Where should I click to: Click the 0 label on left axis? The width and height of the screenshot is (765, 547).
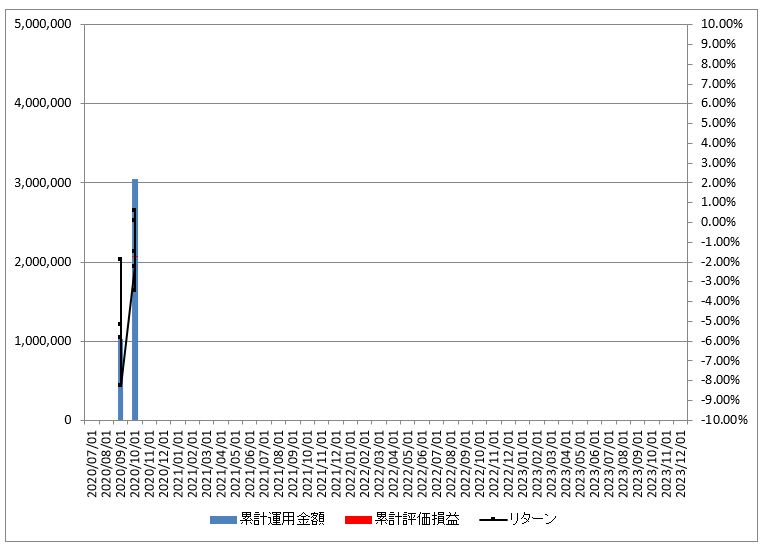click(x=67, y=420)
